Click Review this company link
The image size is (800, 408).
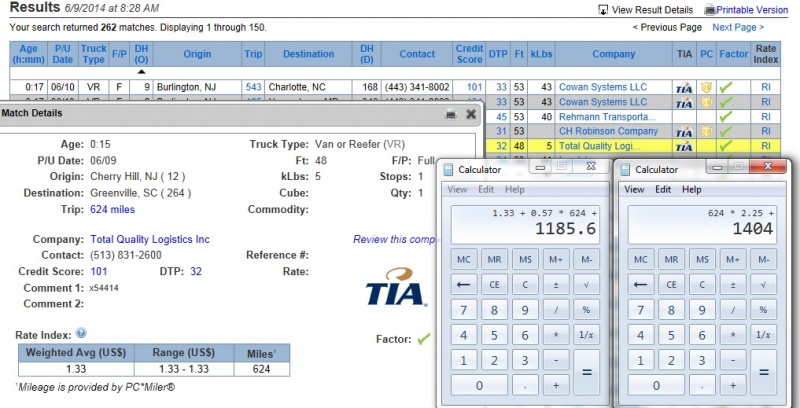click(393, 239)
